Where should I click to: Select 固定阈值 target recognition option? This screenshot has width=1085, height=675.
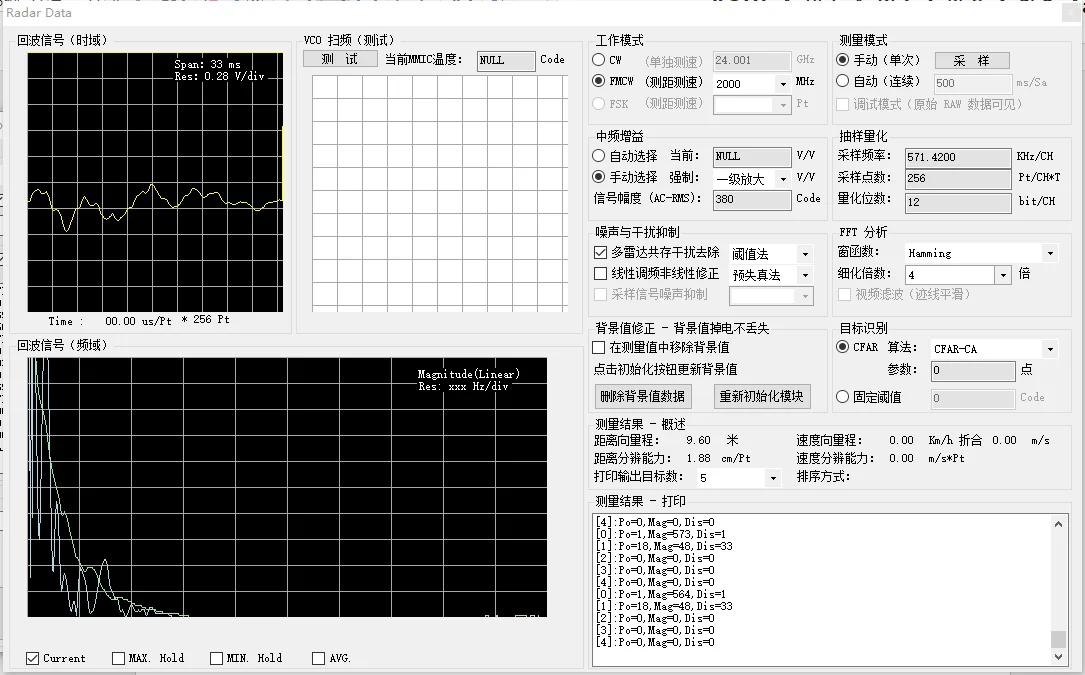pos(843,397)
